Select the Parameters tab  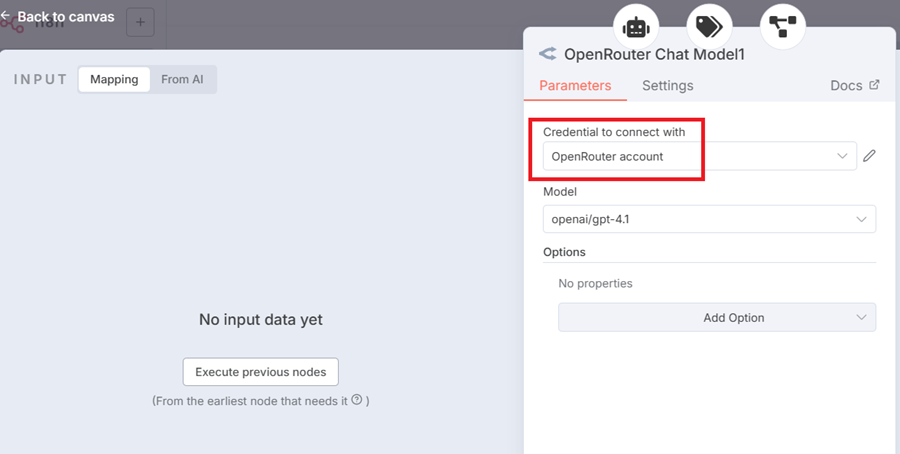click(x=575, y=85)
